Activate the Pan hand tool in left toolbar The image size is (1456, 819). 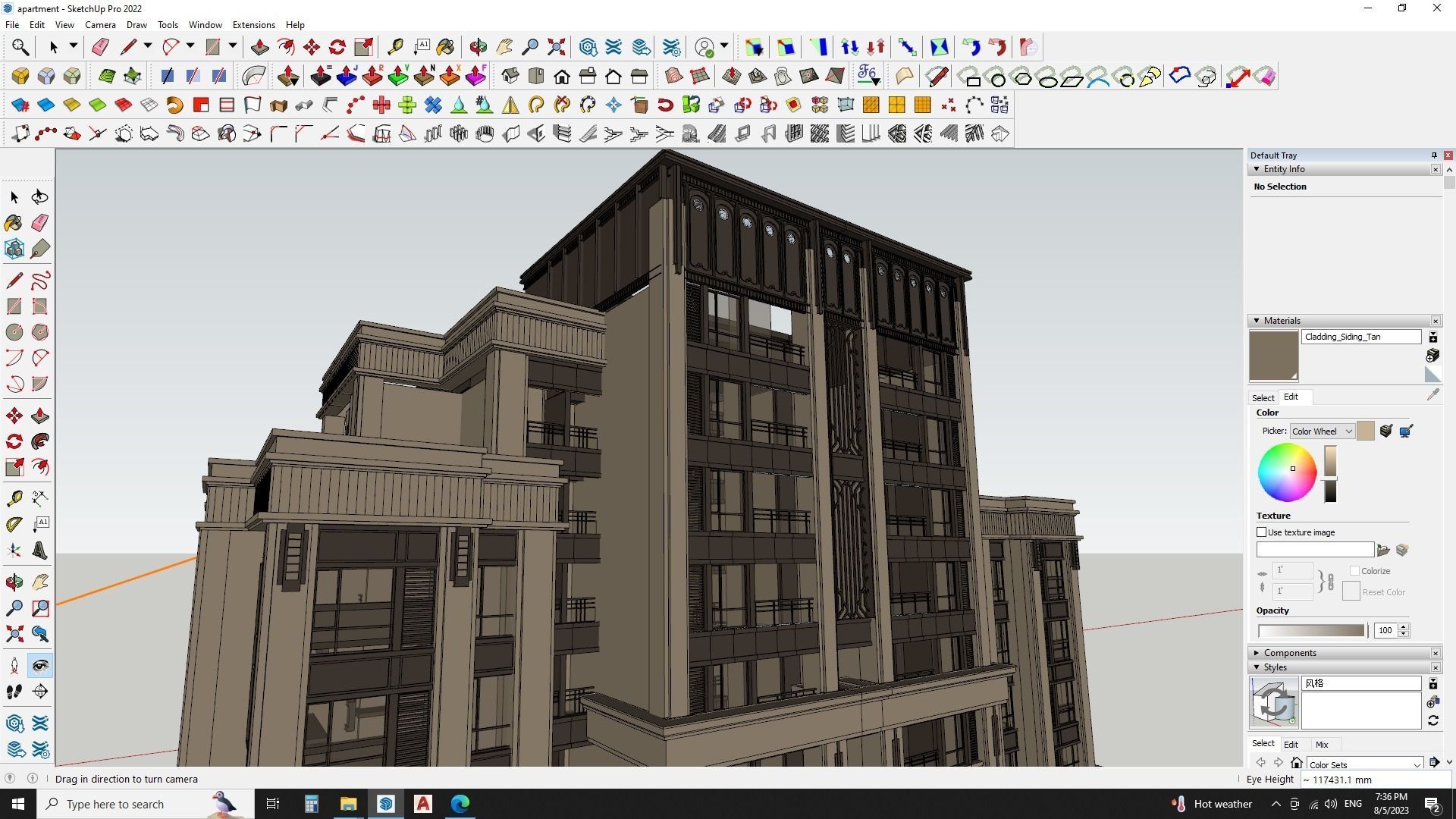40,582
